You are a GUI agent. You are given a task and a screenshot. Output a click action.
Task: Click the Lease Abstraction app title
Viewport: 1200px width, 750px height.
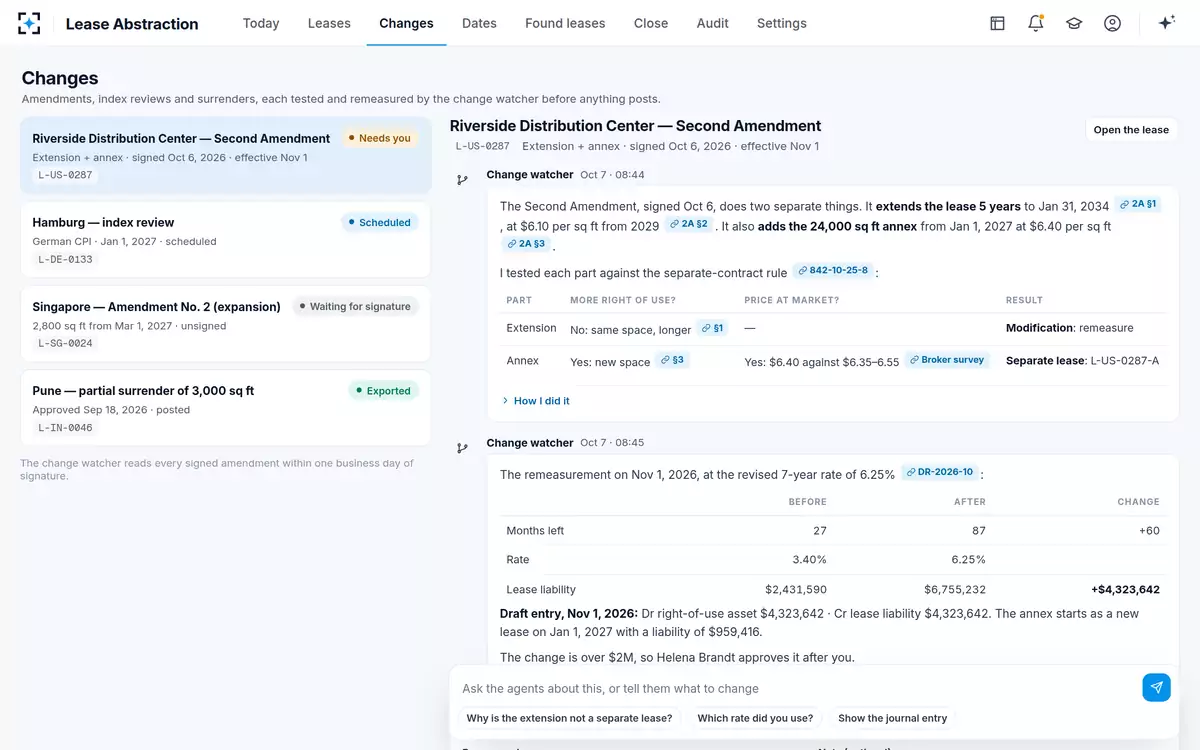(132, 24)
